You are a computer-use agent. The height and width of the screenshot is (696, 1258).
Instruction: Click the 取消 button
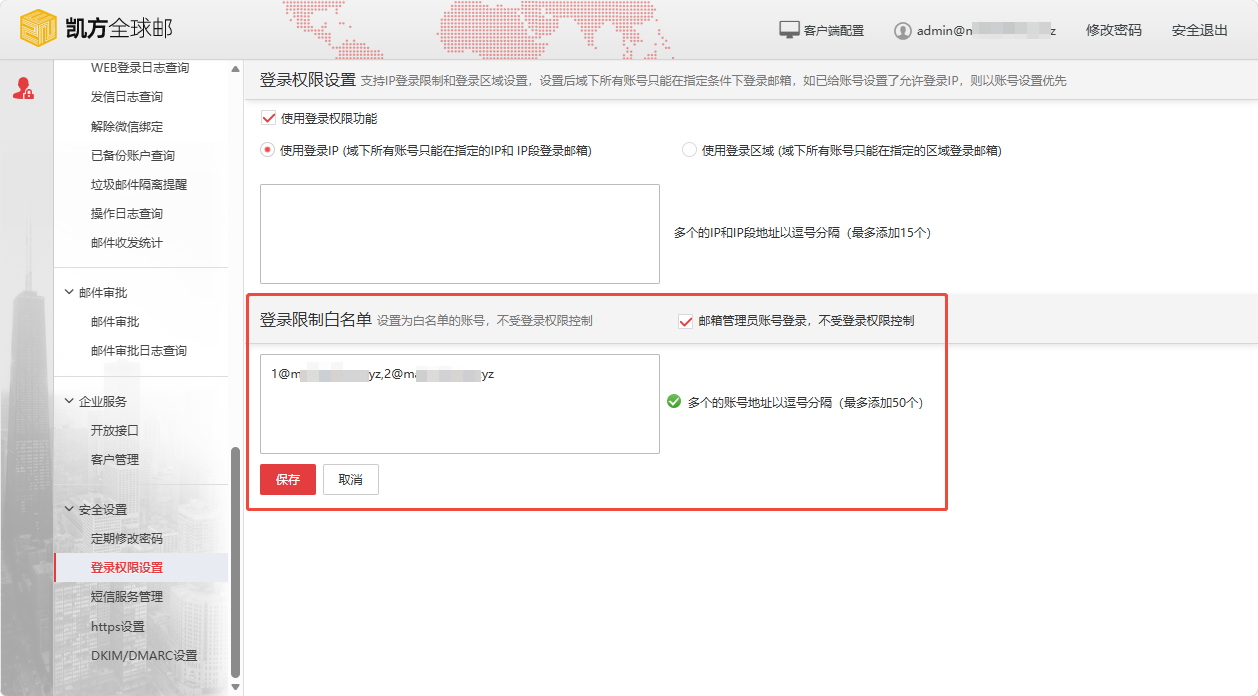(351, 480)
